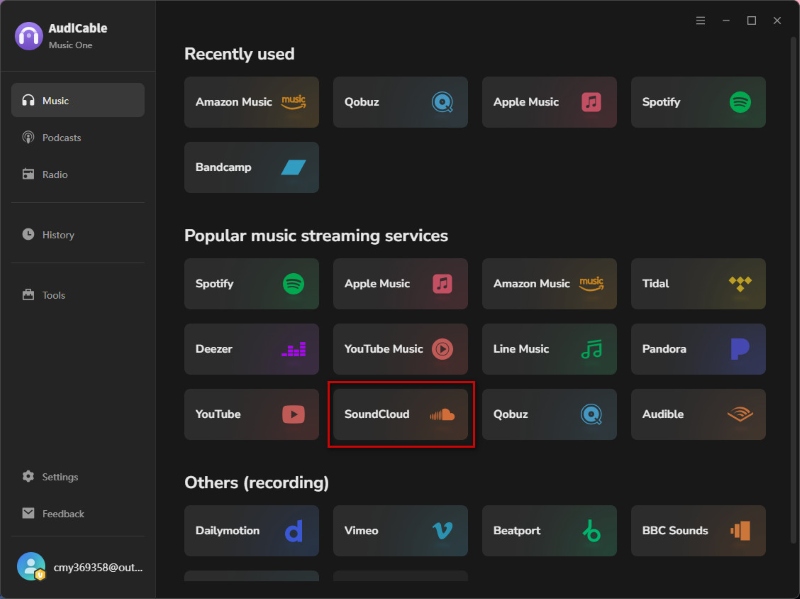
Task: Click the Apple Music icon under Popular services
Action: 442,284
